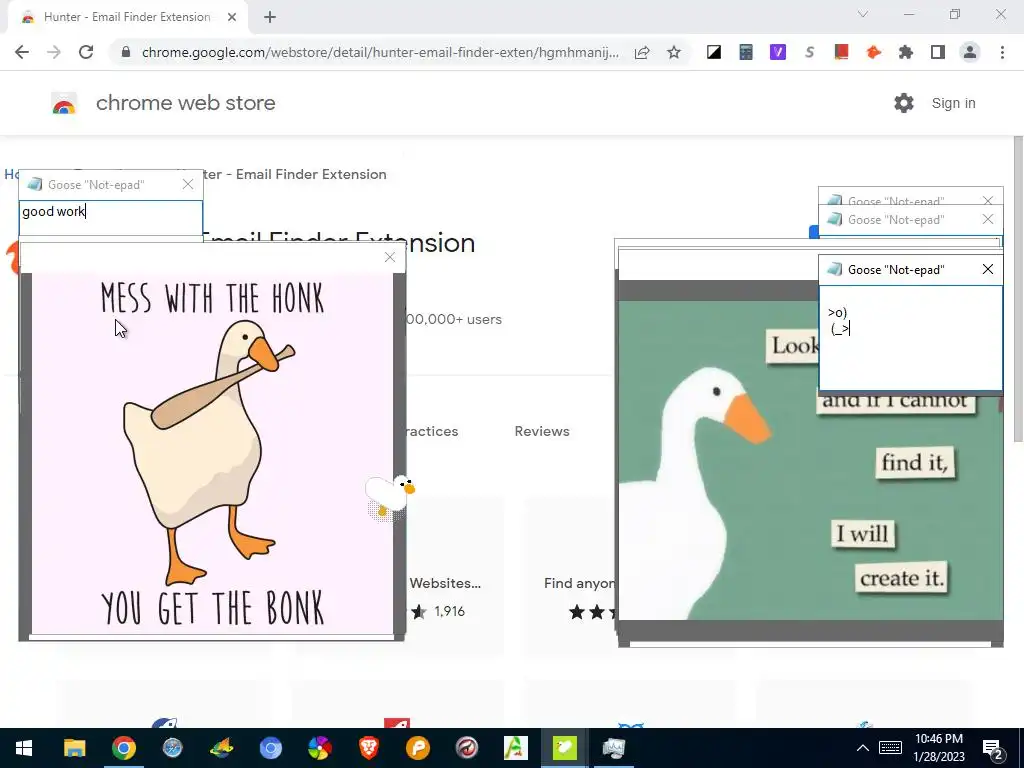The image size is (1024, 768).
Task: Share this page via address bar icon
Action: click(642, 52)
